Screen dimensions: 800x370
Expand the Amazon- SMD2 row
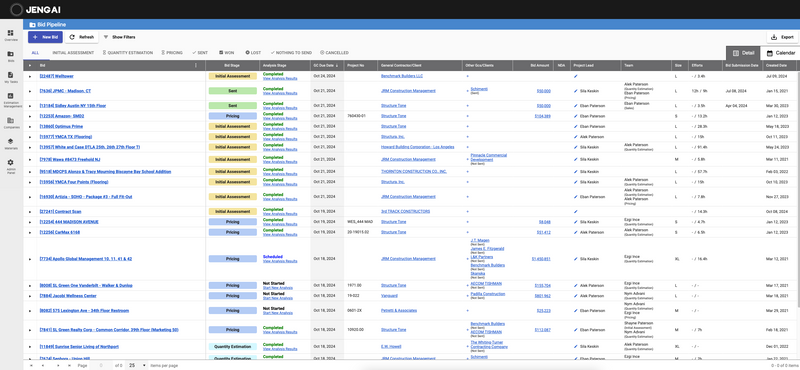point(30,116)
